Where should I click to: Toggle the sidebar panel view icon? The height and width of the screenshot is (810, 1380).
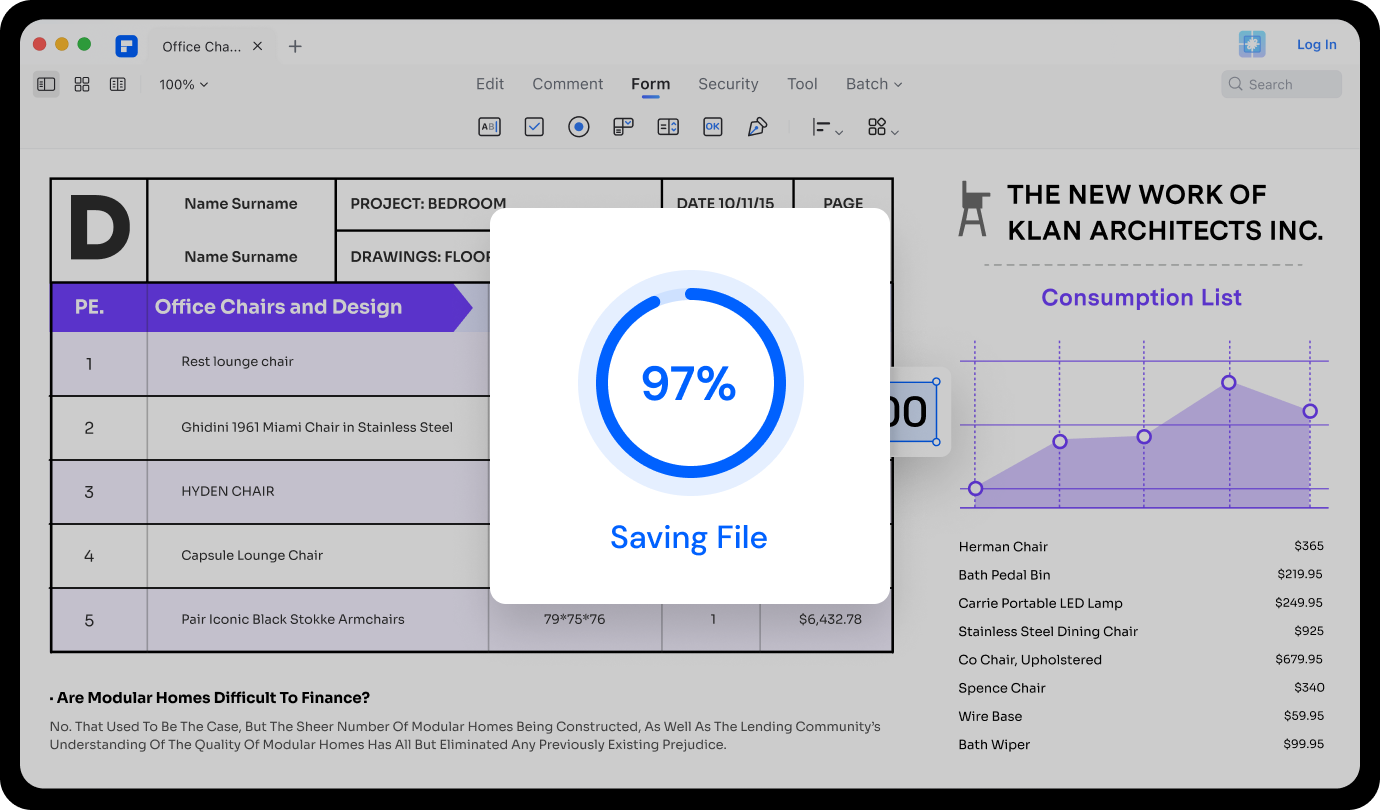point(46,85)
